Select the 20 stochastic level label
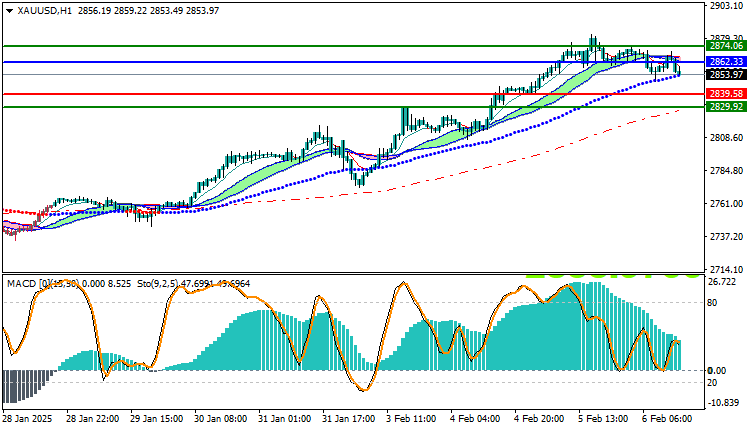The image size is (750, 430). tap(712, 383)
